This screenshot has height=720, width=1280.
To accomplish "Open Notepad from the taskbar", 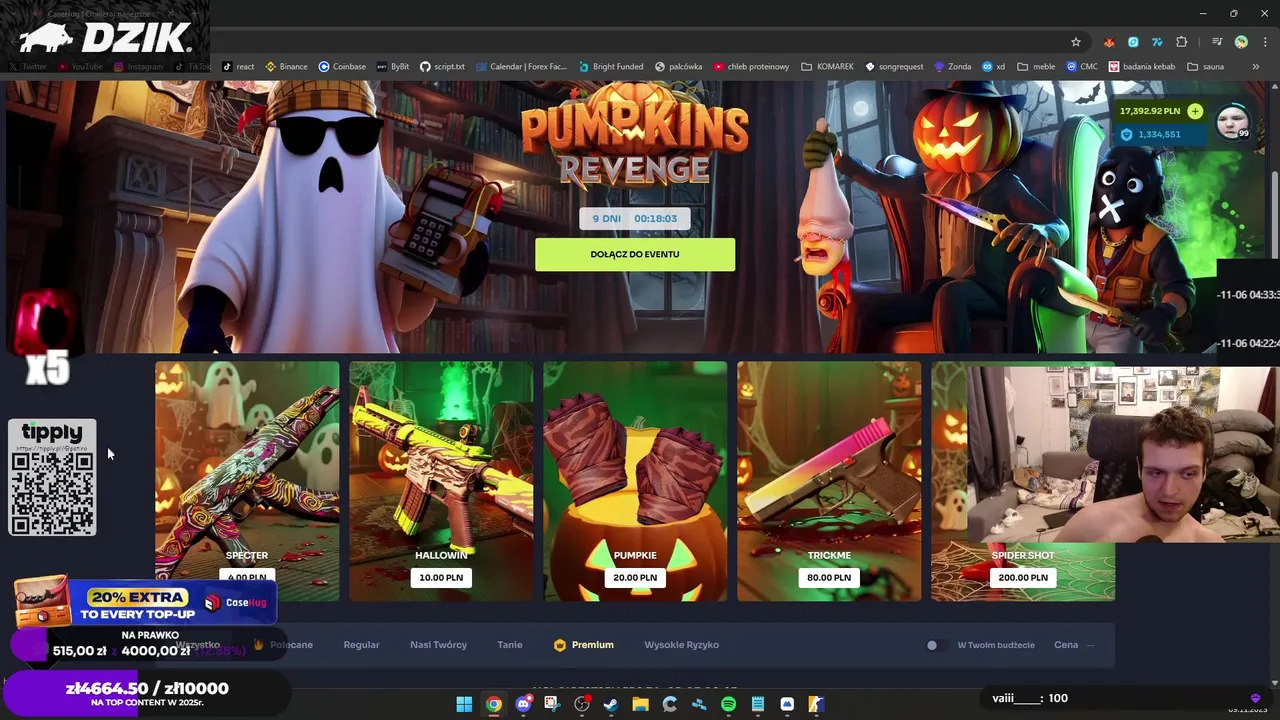I will coord(758,704).
